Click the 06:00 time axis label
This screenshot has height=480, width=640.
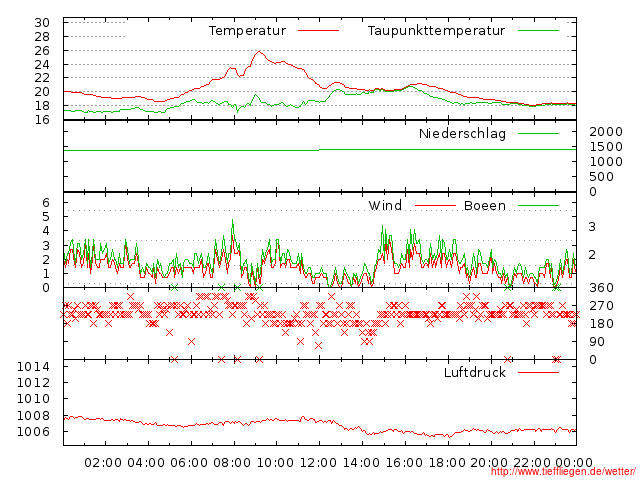pyautogui.click(x=189, y=463)
